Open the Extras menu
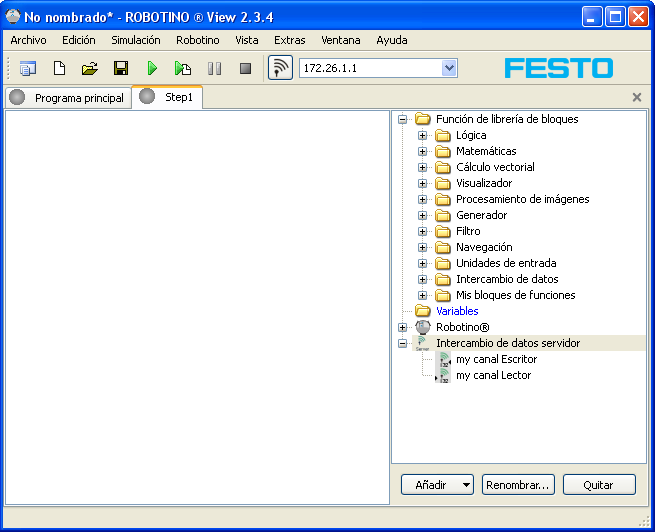This screenshot has height=532, width=655. pyautogui.click(x=289, y=40)
